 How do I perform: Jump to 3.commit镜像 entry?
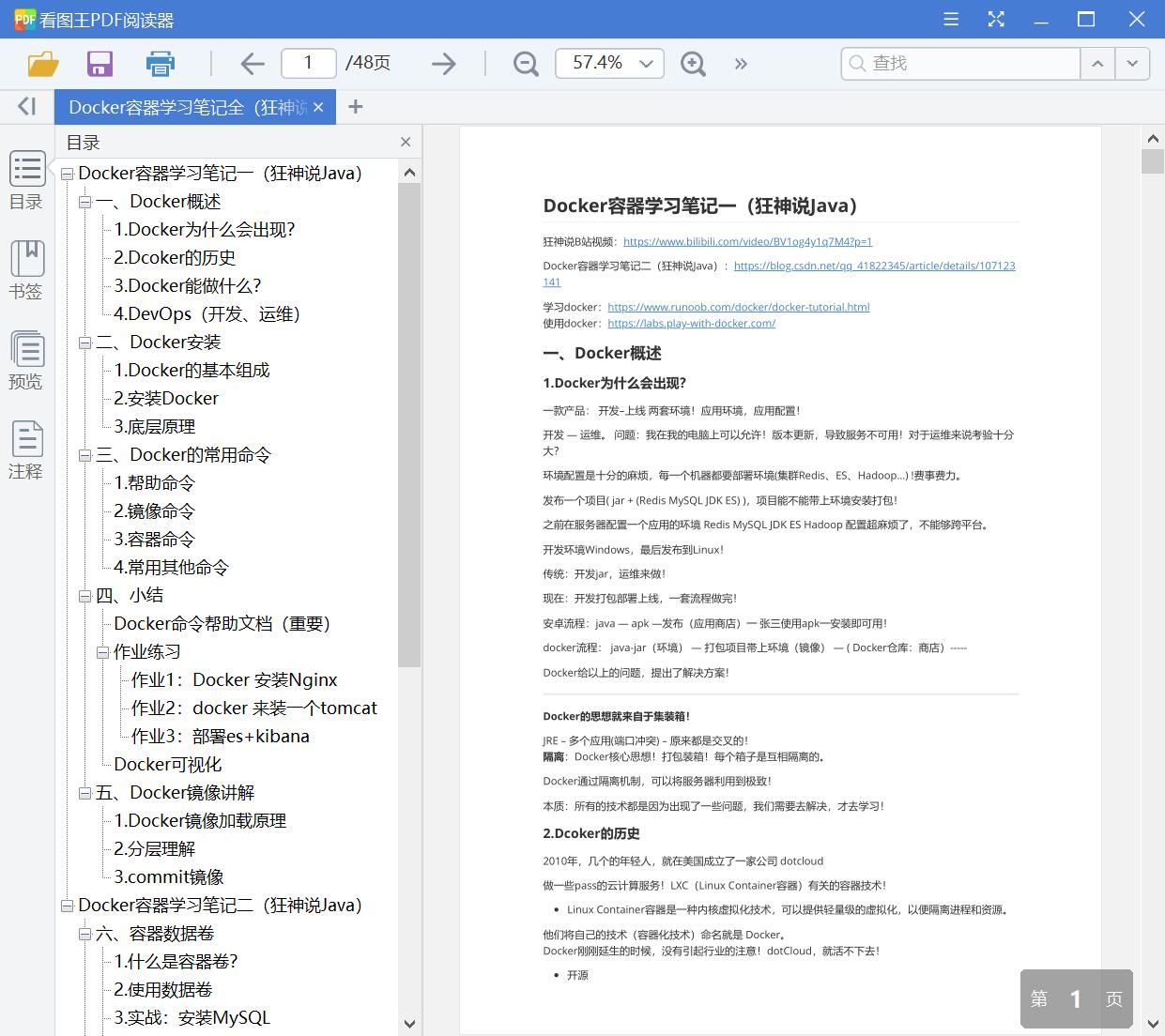pos(169,877)
